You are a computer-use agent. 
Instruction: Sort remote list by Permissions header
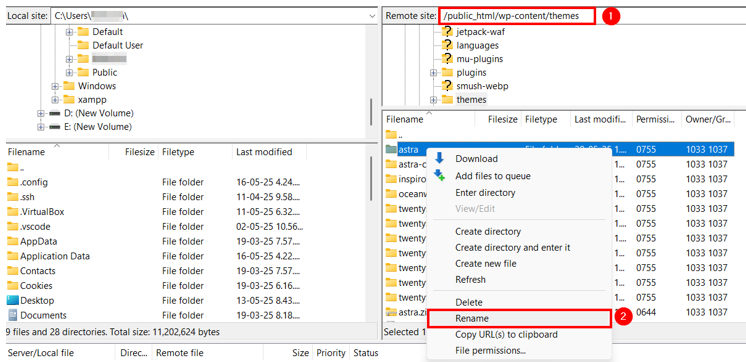(x=657, y=119)
